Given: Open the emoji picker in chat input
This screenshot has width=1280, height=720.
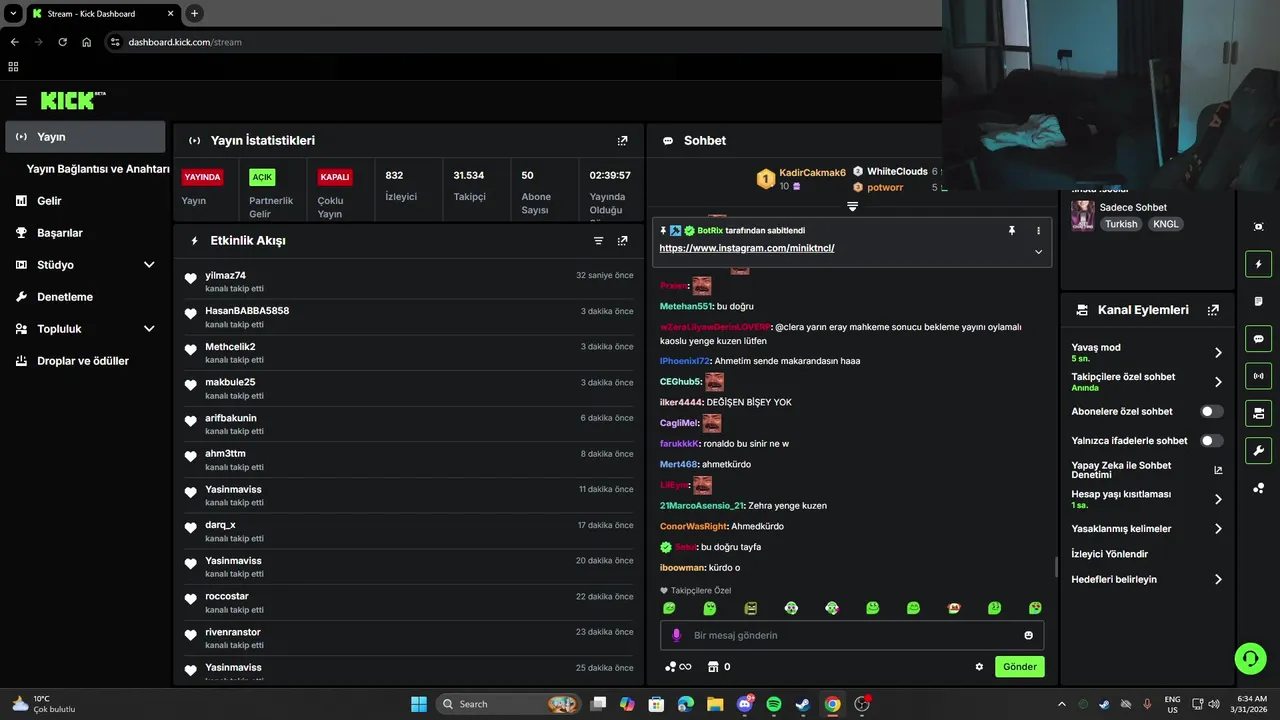Looking at the screenshot, I should pyautogui.click(x=1028, y=635).
